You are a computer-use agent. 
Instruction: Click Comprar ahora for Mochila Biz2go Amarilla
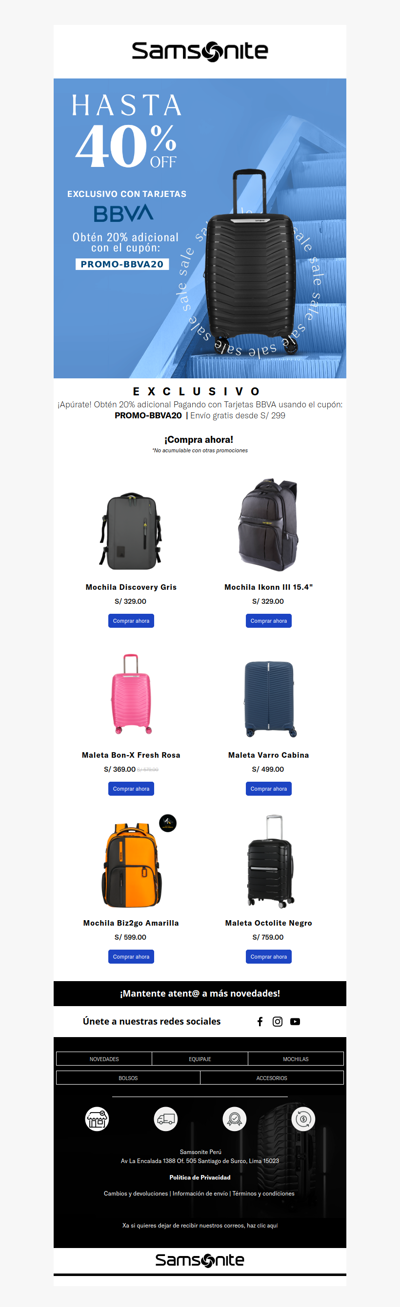[131, 957]
